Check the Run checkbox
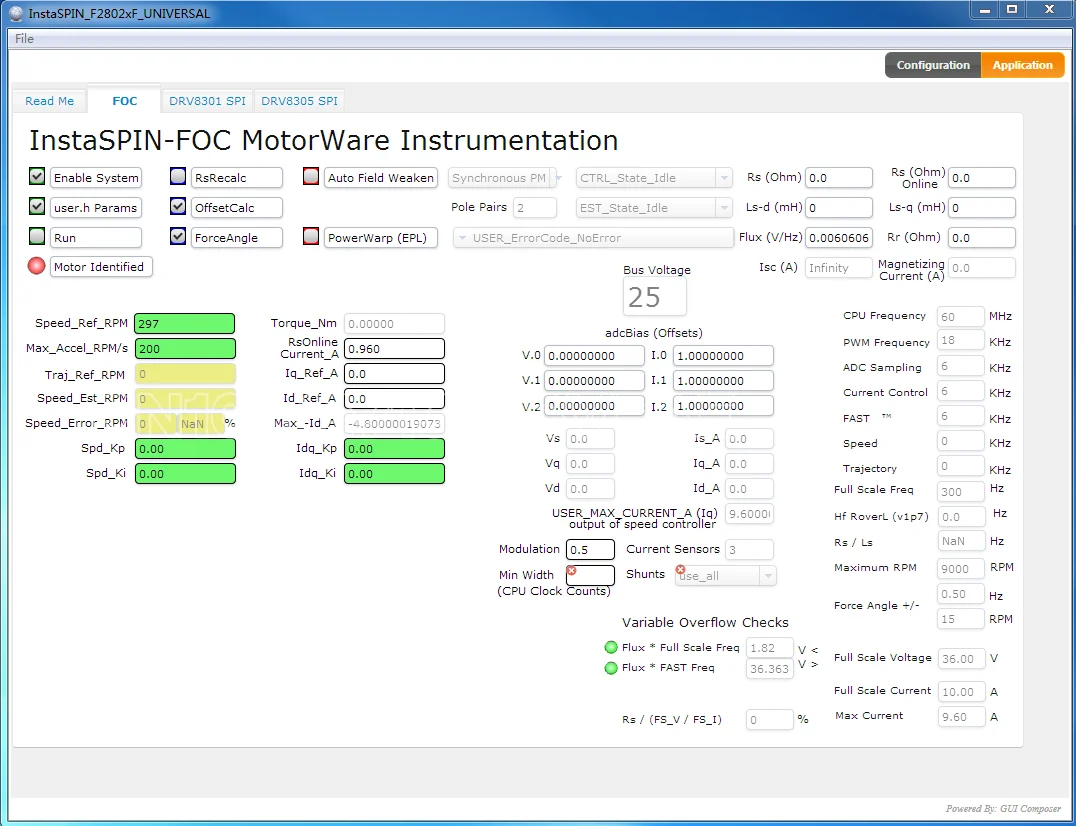1076x826 pixels. pos(37,236)
